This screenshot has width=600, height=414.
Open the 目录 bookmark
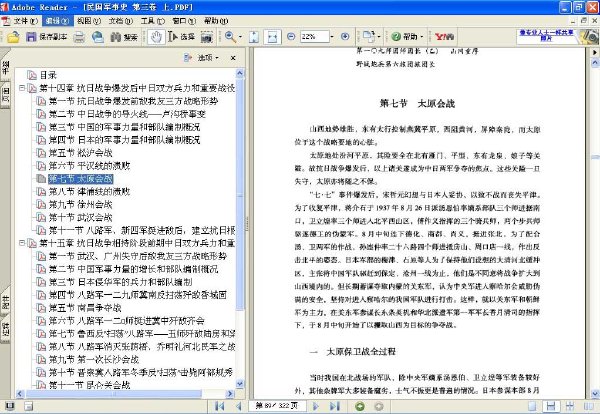point(48,75)
